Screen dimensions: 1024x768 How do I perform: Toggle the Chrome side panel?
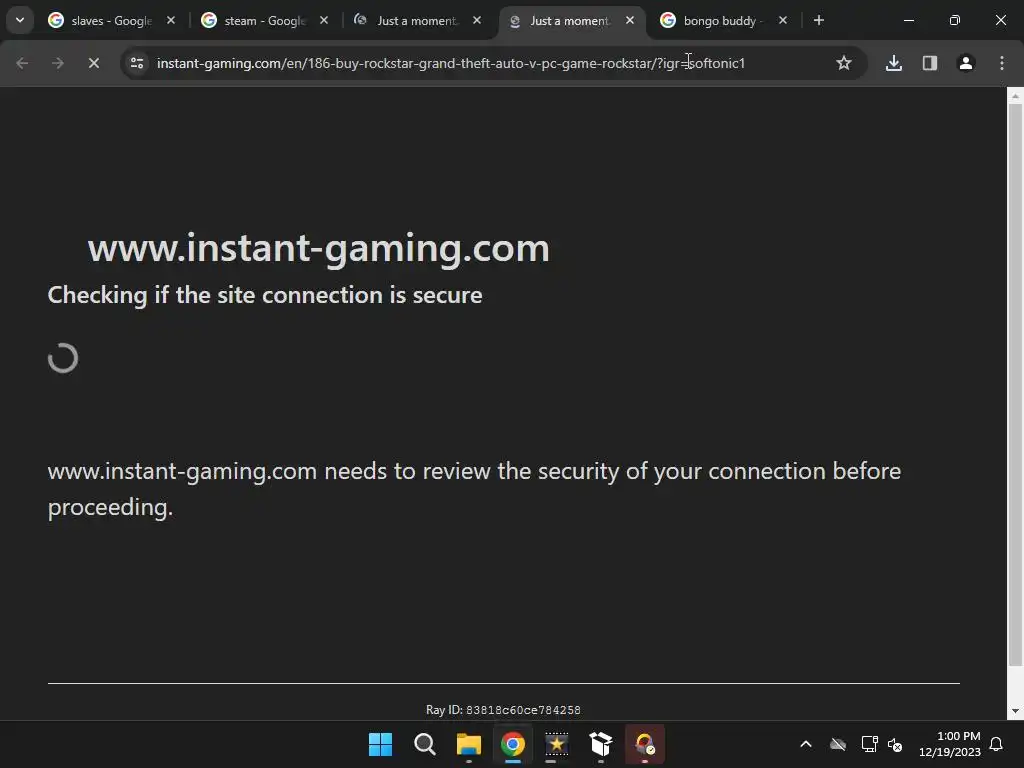[930, 63]
